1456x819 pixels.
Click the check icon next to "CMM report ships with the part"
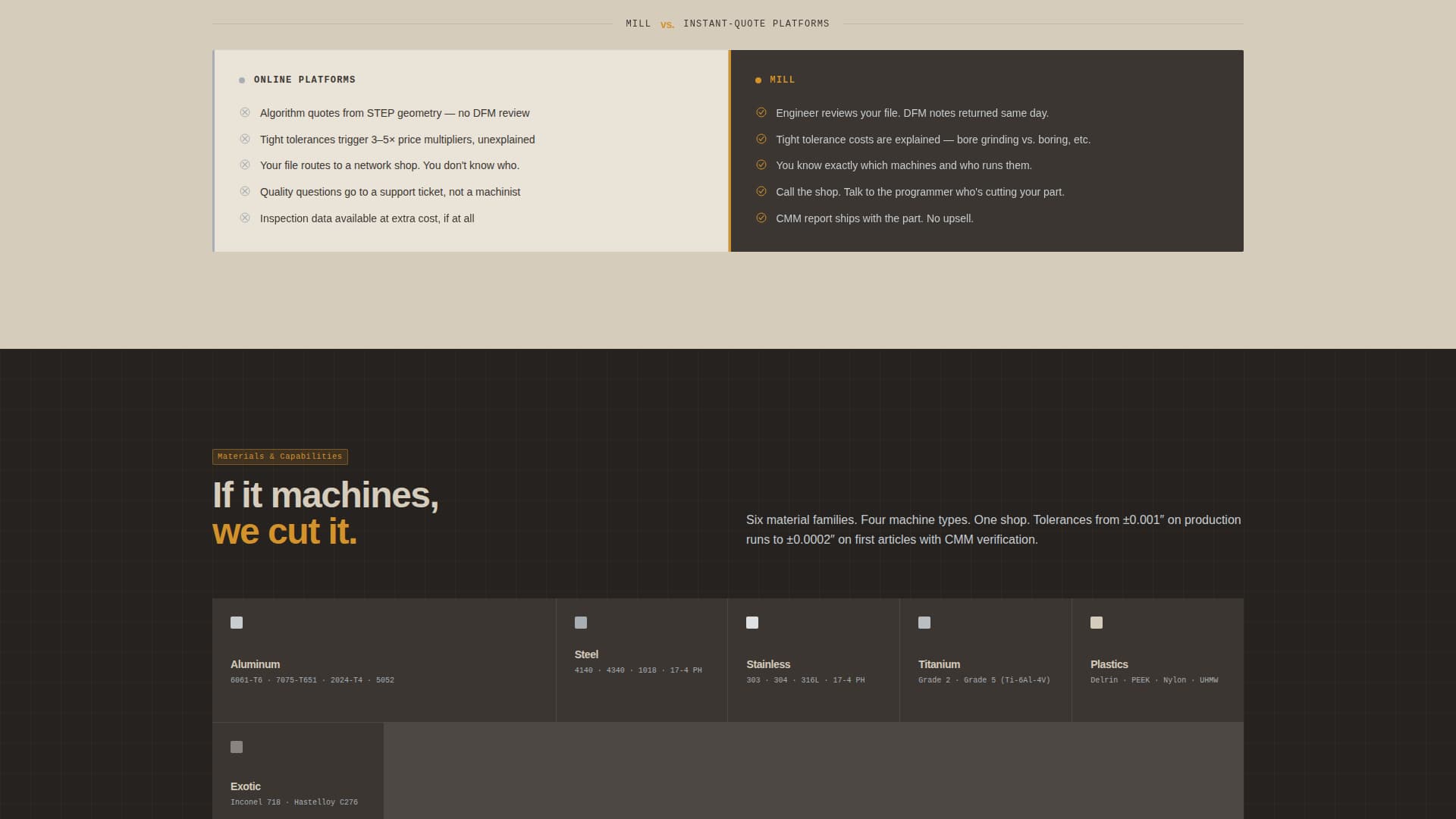(761, 218)
